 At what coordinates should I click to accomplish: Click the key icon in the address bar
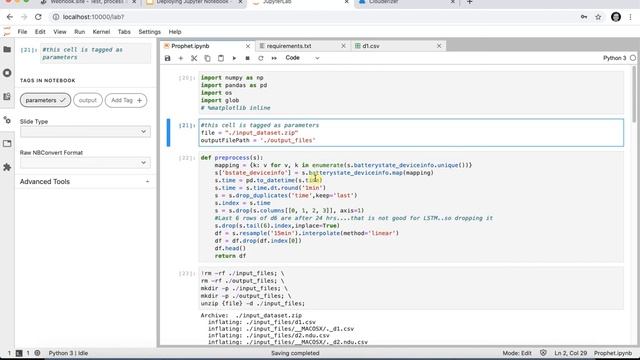(x=584, y=17)
